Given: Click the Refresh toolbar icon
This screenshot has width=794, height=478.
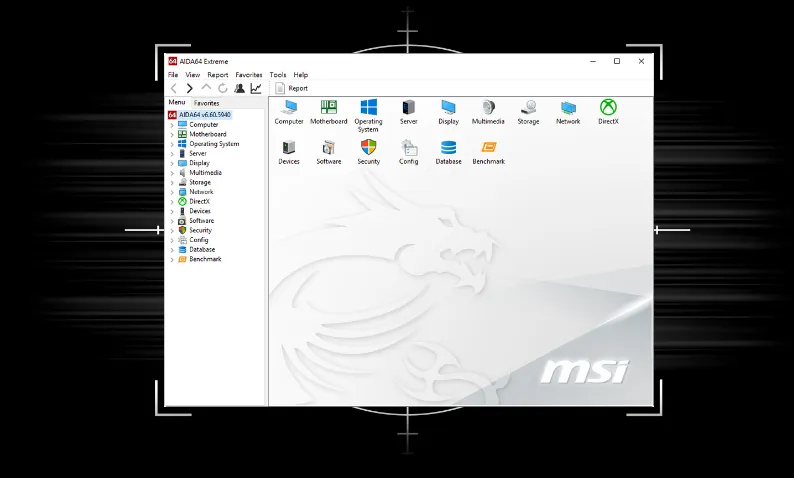Looking at the screenshot, I should [222, 88].
